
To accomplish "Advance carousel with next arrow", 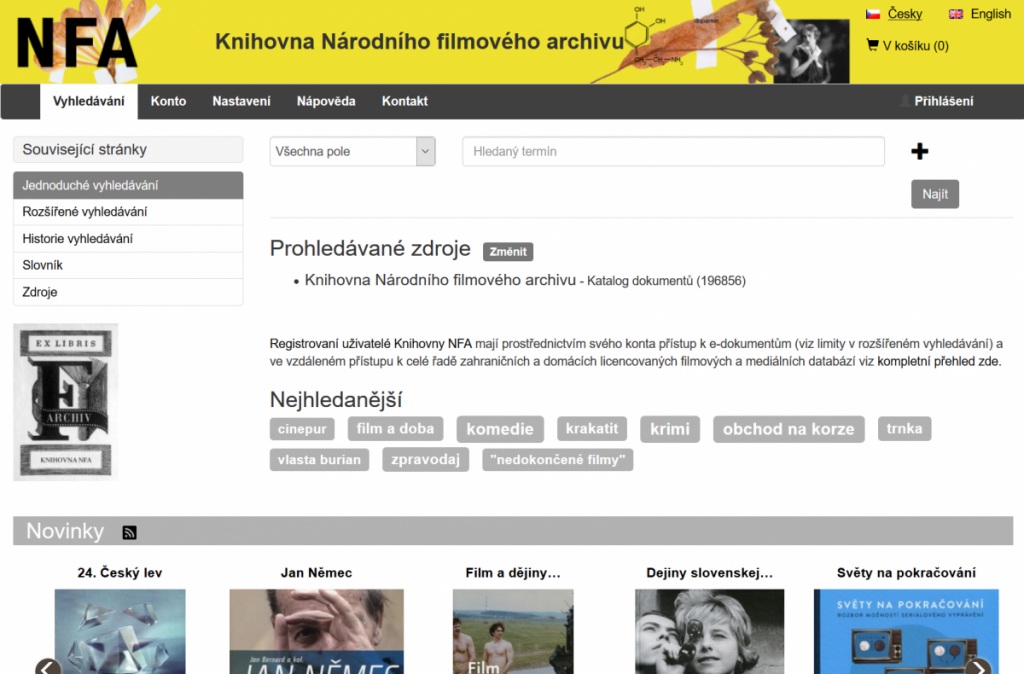I will 979,667.
